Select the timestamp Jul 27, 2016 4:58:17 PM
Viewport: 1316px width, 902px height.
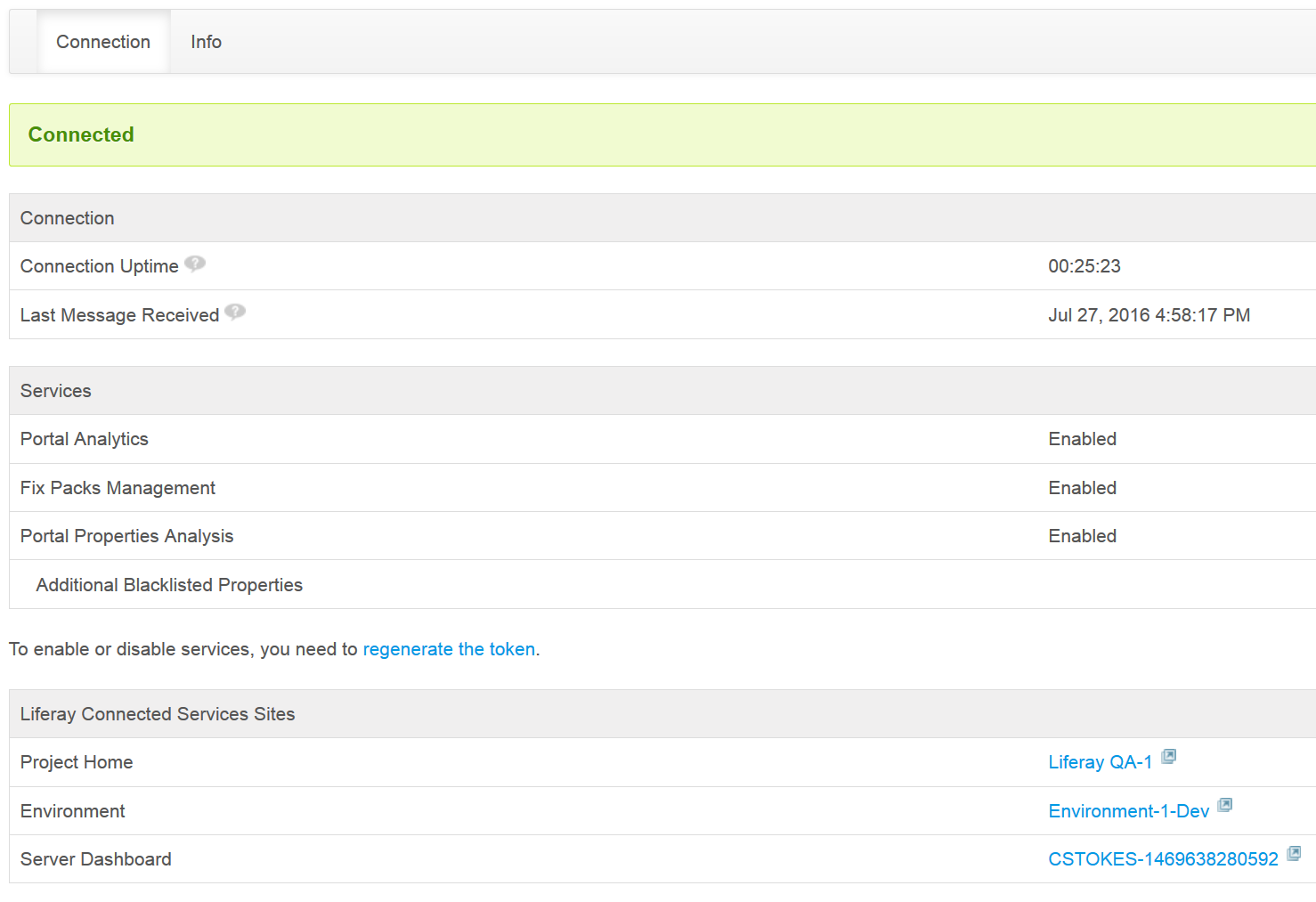click(x=1149, y=315)
